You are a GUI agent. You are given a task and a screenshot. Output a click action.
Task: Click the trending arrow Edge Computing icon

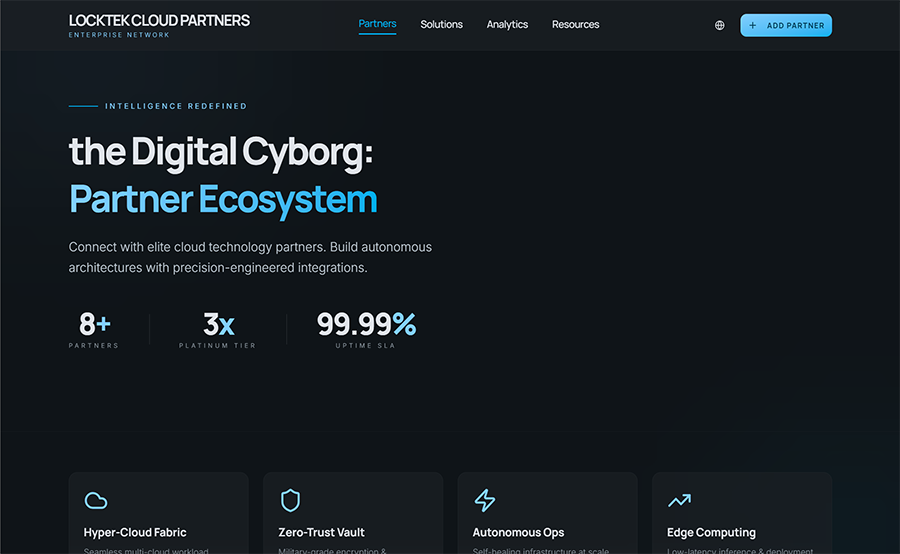click(x=680, y=501)
